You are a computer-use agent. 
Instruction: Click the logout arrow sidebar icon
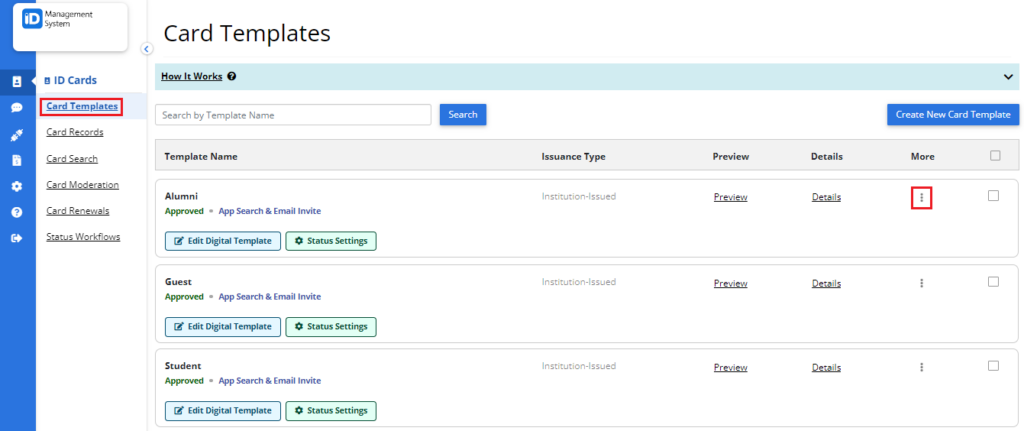point(17,238)
